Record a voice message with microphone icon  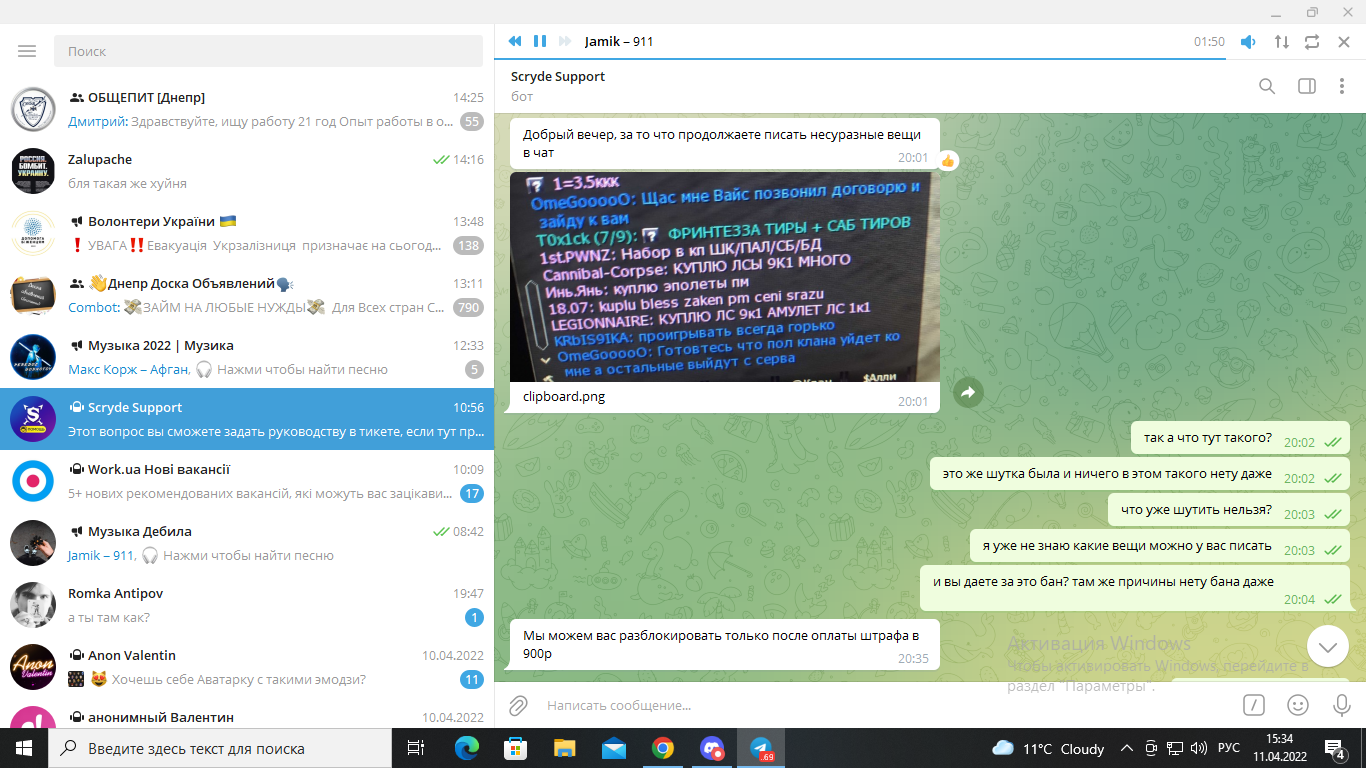point(1342,705)
